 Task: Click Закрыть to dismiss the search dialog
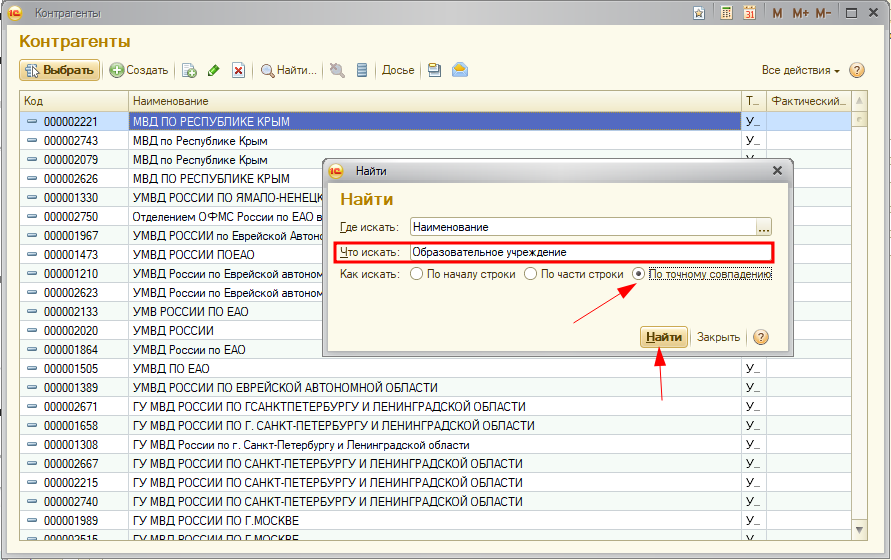pos(718,337)
